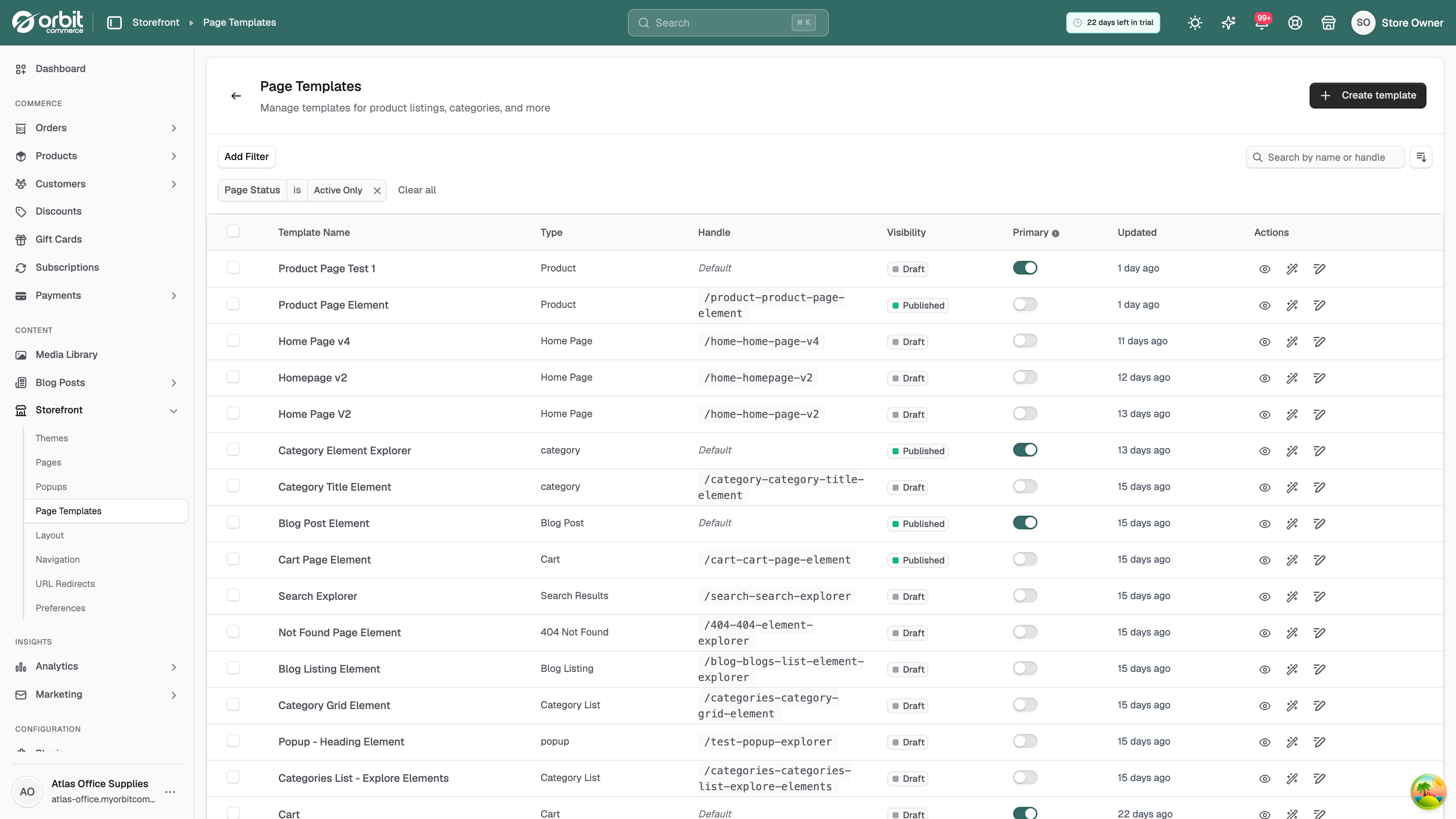The height and width of the screenshot is (819, 1456).
Task: Click Storefront in the breadcrumb
Action: click(155, 23)
